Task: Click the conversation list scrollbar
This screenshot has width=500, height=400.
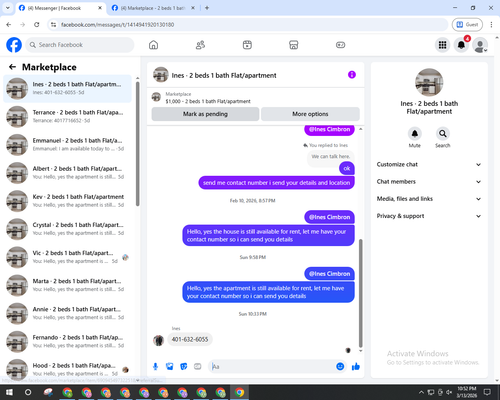Action: 137,143
